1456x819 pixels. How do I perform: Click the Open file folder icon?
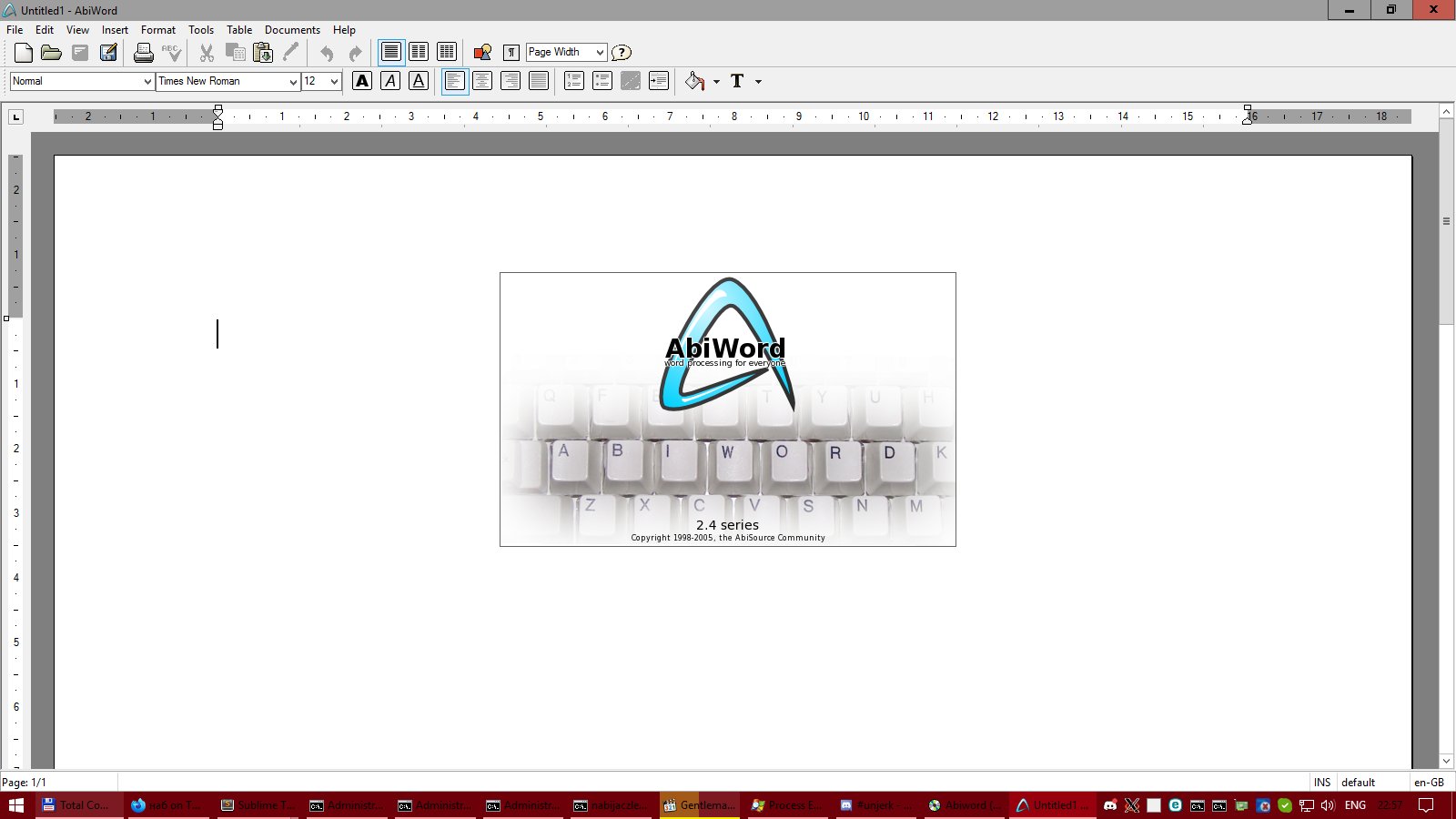coord(51,53)
